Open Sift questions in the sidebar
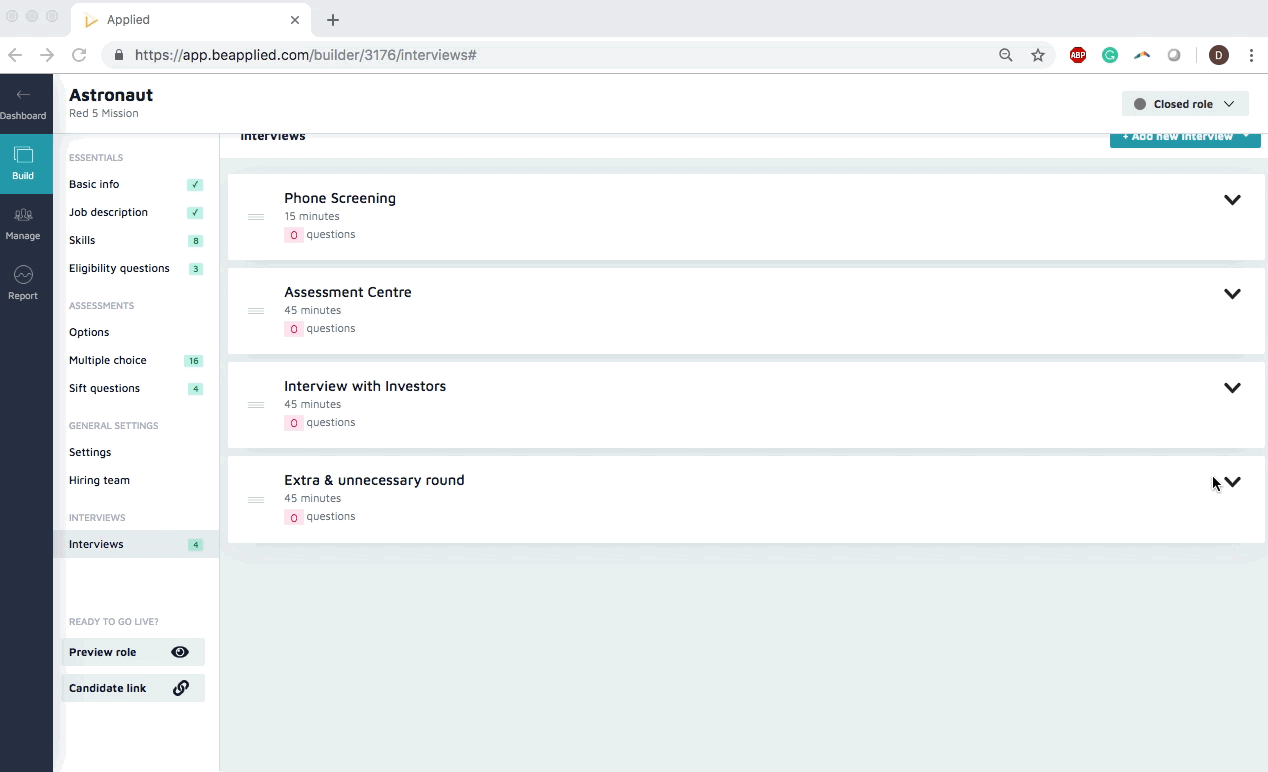This screenshot has width=1268, height=772. click(104, 388)
